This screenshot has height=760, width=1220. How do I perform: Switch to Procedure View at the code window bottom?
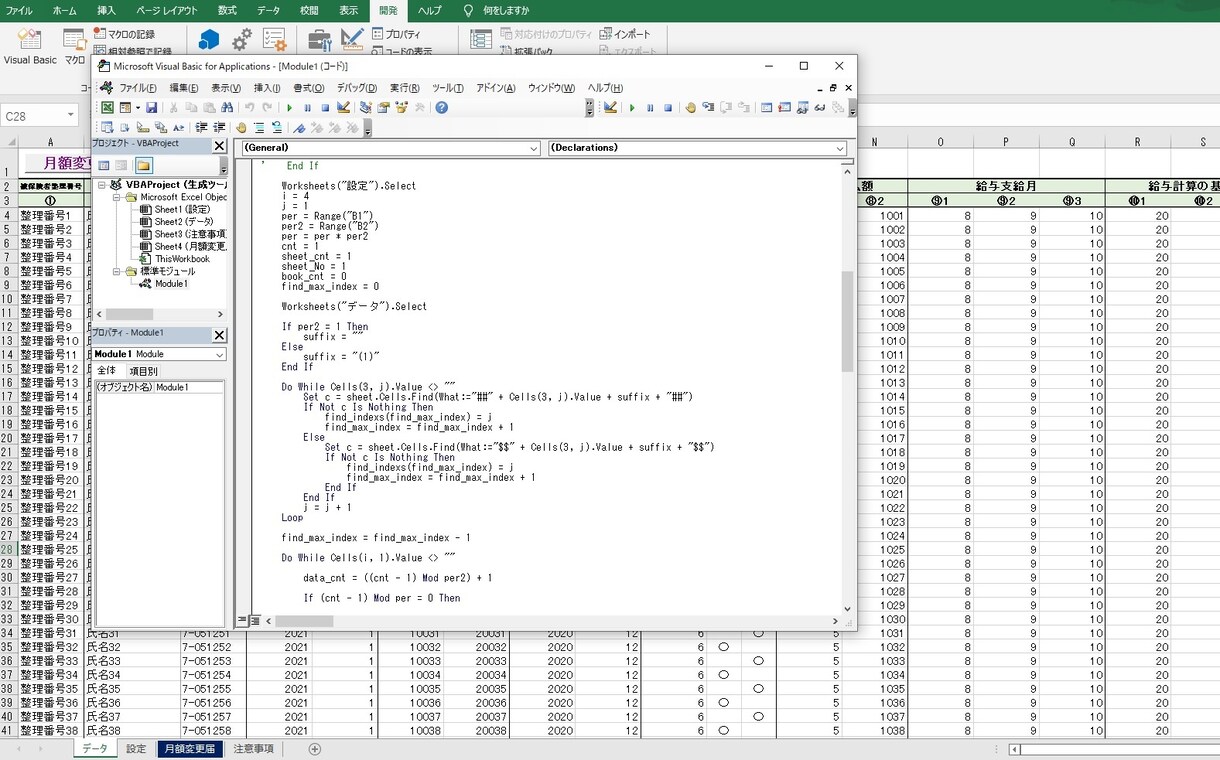(x=241, y=620)
